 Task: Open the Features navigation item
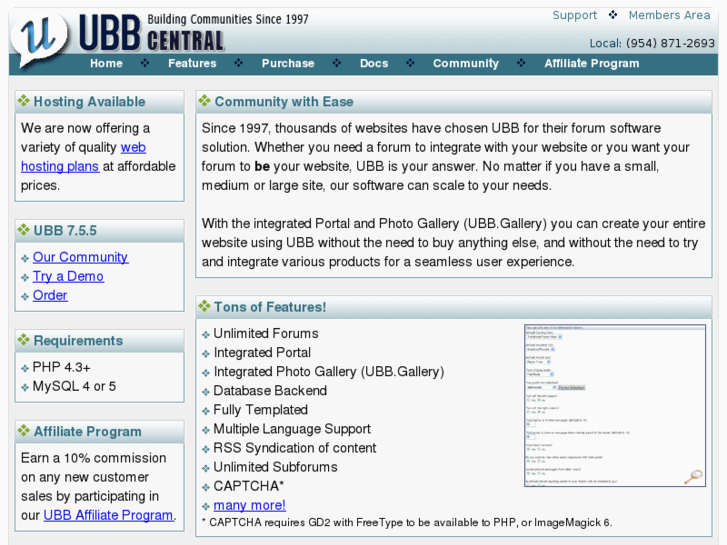pyautogui.click(x=192, y=64)
